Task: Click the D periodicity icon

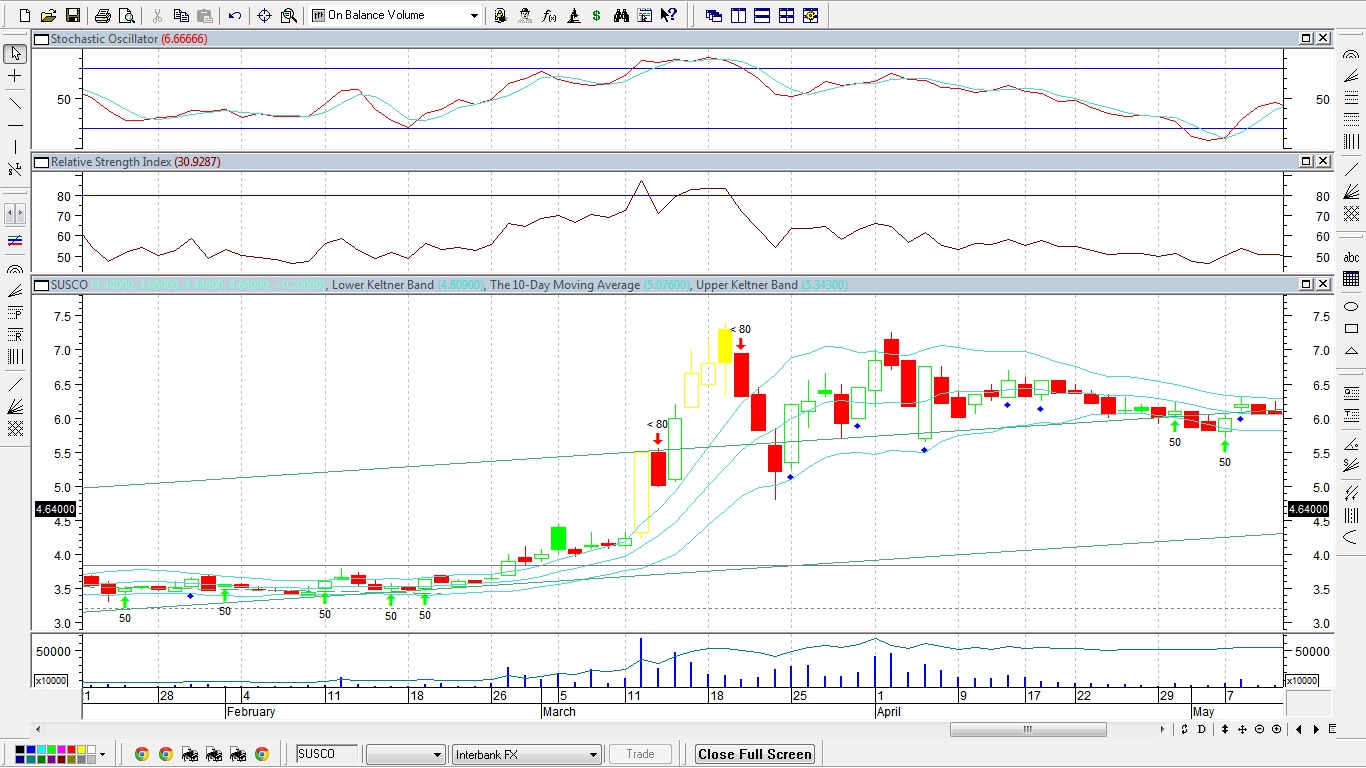Action: [1202, 729]
